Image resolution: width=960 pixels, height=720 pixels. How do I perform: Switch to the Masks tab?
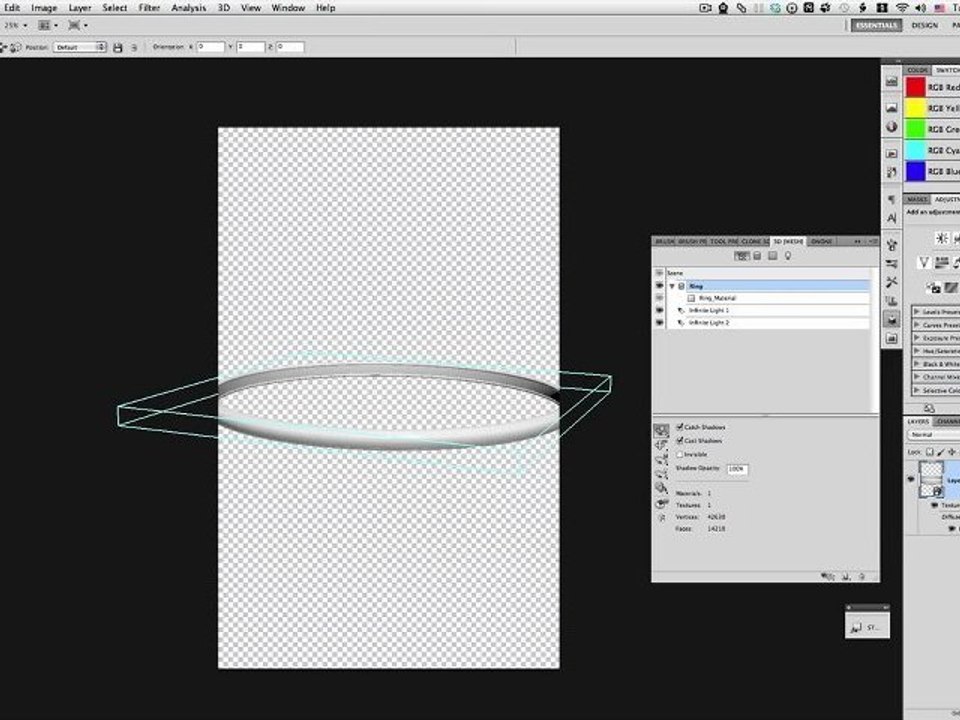tap(917, 200)
